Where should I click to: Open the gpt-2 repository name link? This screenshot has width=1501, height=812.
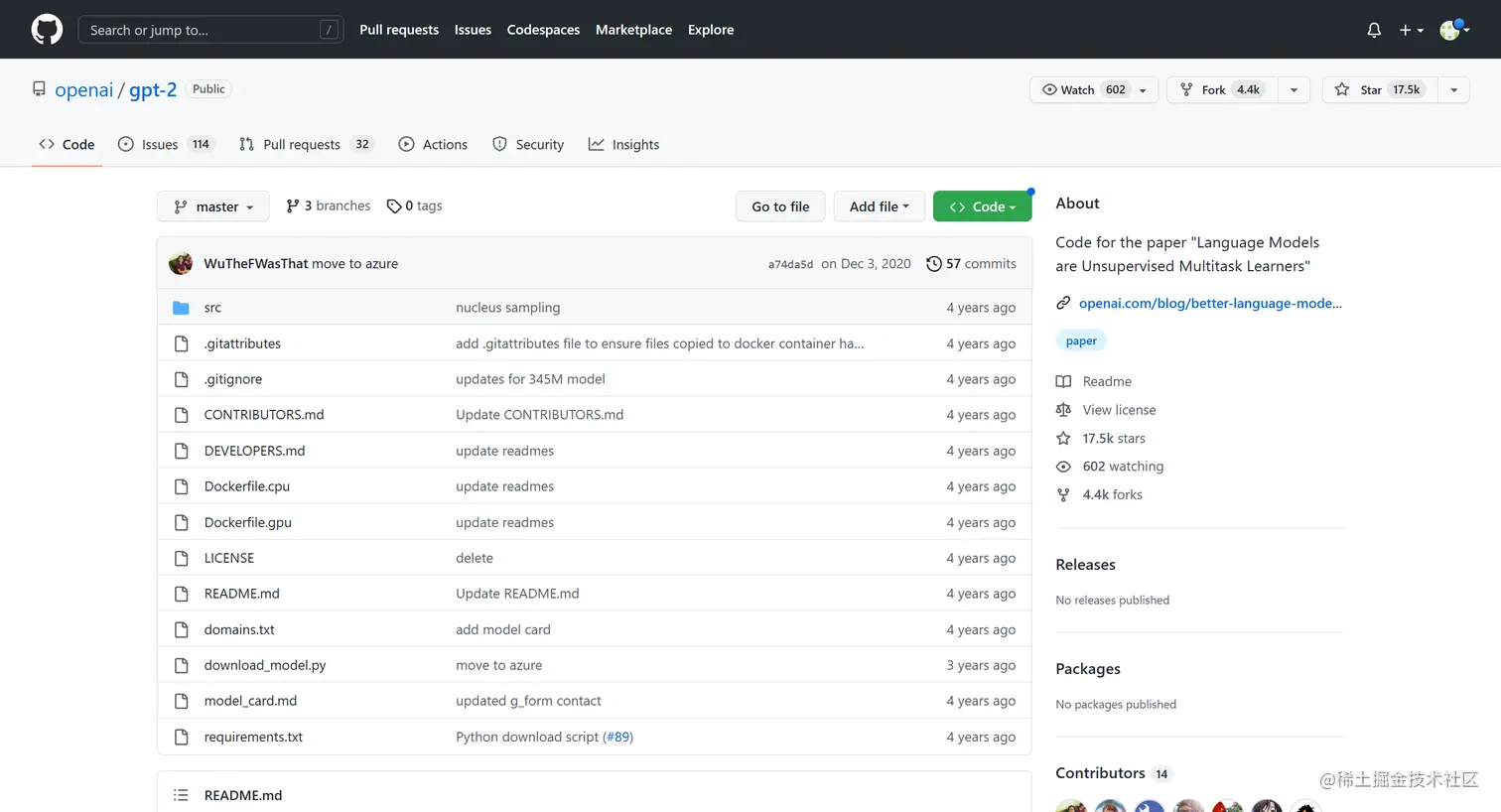pyautogui.click(x=153, y=89)
